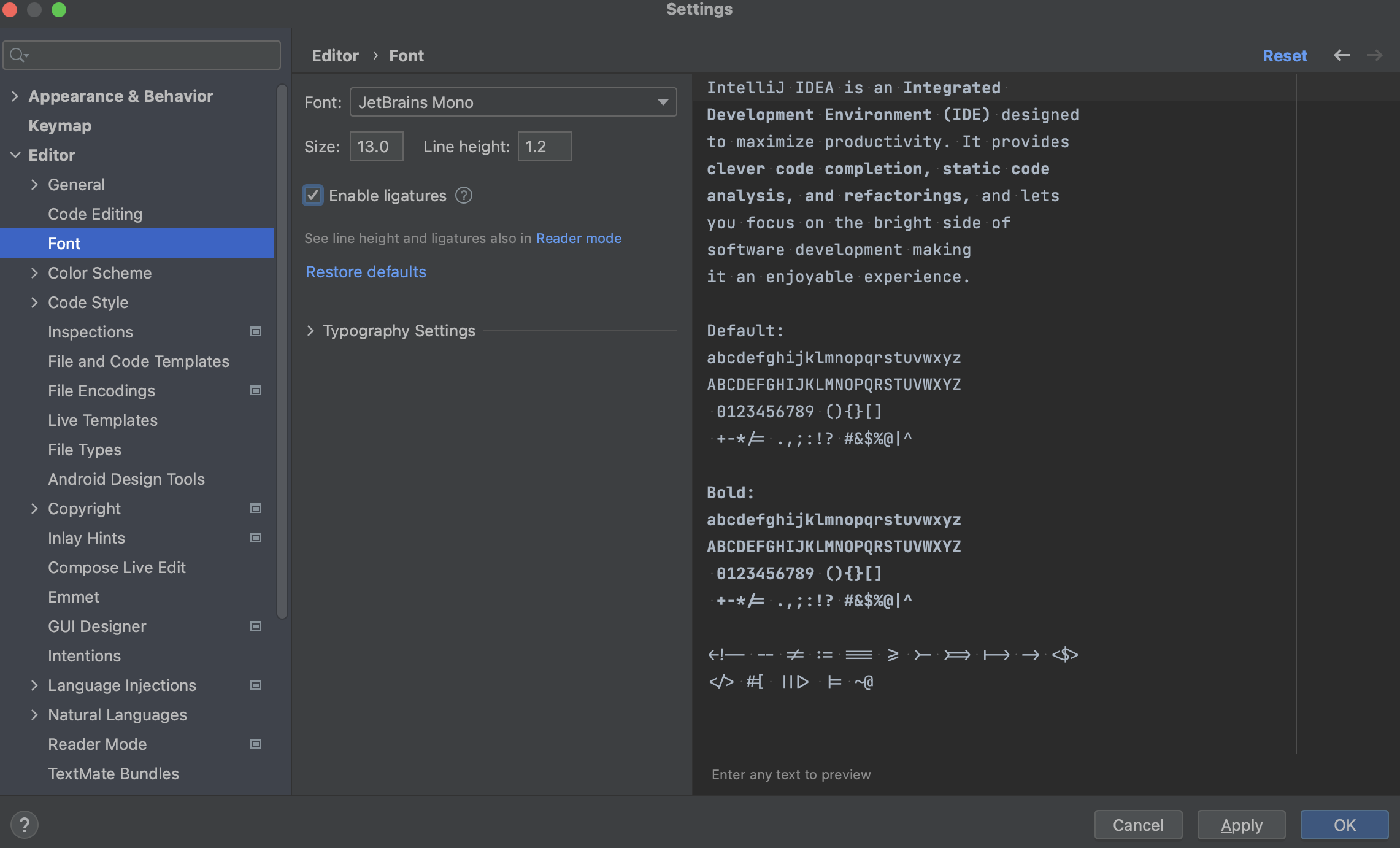The height and width of the screenshot is (848, 1400).
Task: Click the help icon beside Enable ligatures
Action: [x=464, y=195]
